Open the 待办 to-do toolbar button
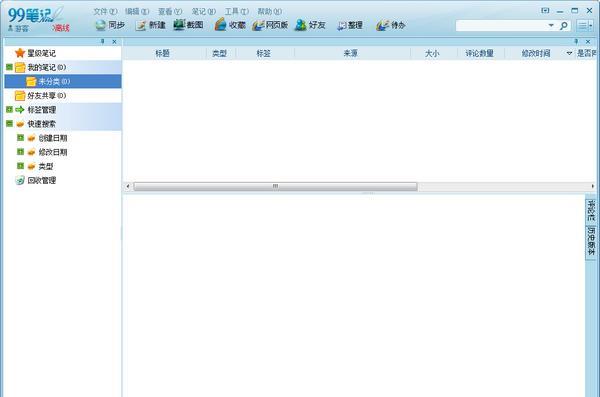The image size is (600, 397). pyautogui.click(x=391, y=25)
